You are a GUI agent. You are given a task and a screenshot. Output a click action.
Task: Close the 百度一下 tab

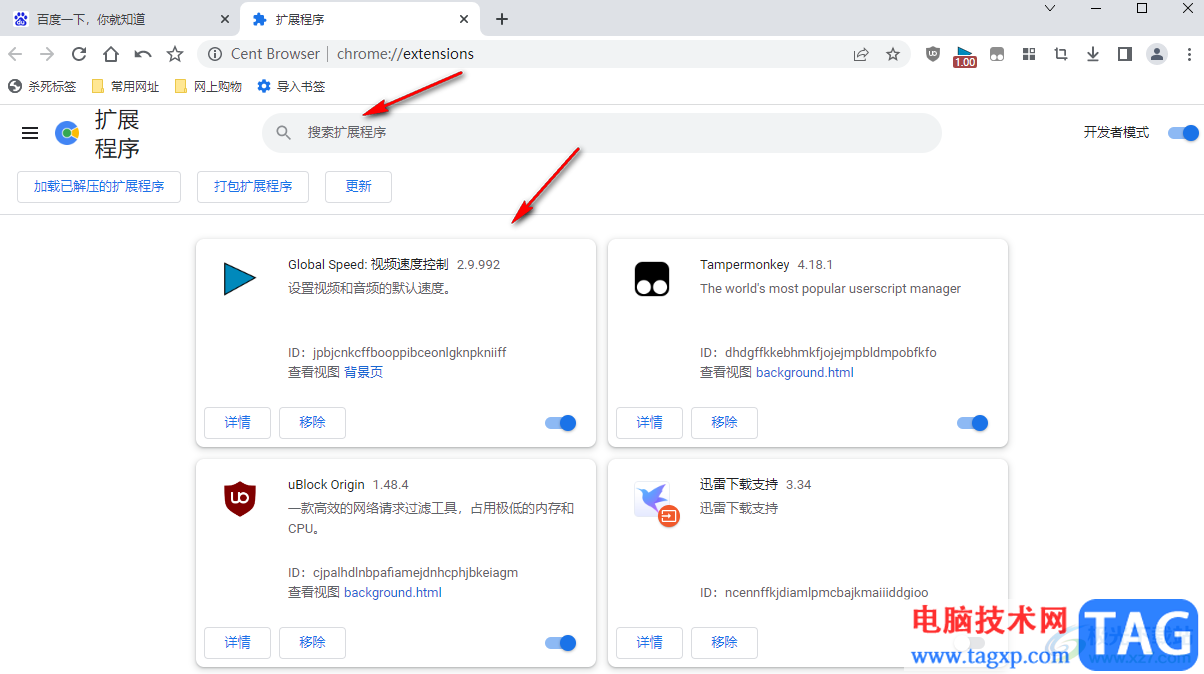click(224, 19)
